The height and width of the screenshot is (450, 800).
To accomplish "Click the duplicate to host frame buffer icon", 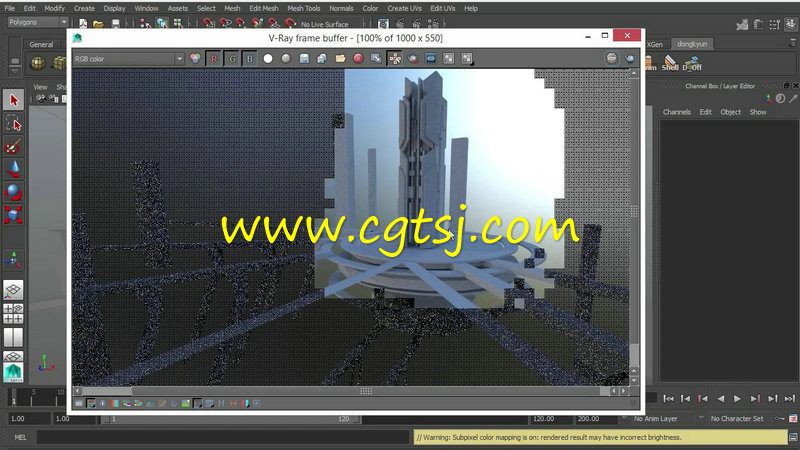I will point(376,59).
